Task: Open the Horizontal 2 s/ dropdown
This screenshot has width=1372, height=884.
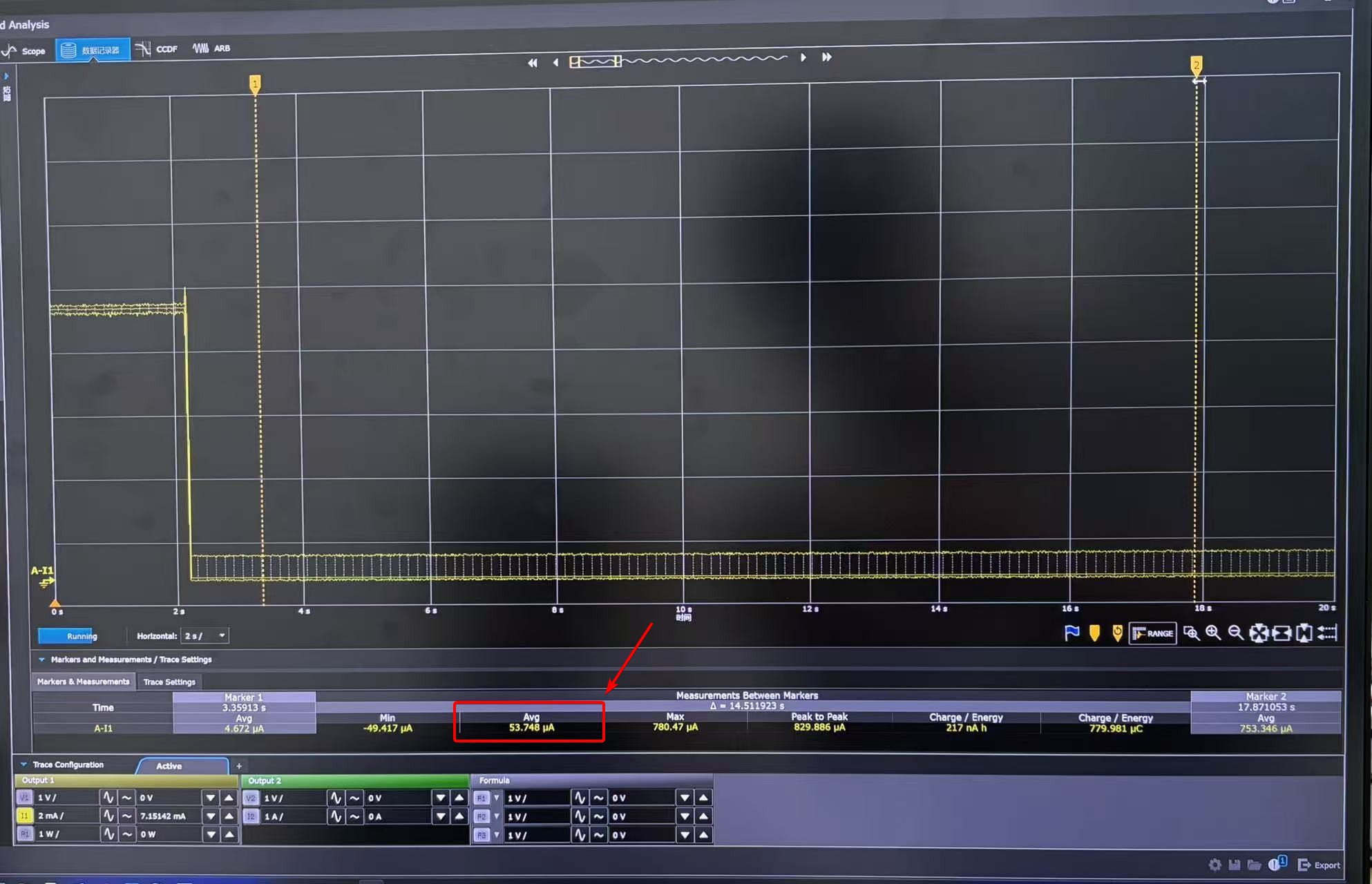Action: 204,635
